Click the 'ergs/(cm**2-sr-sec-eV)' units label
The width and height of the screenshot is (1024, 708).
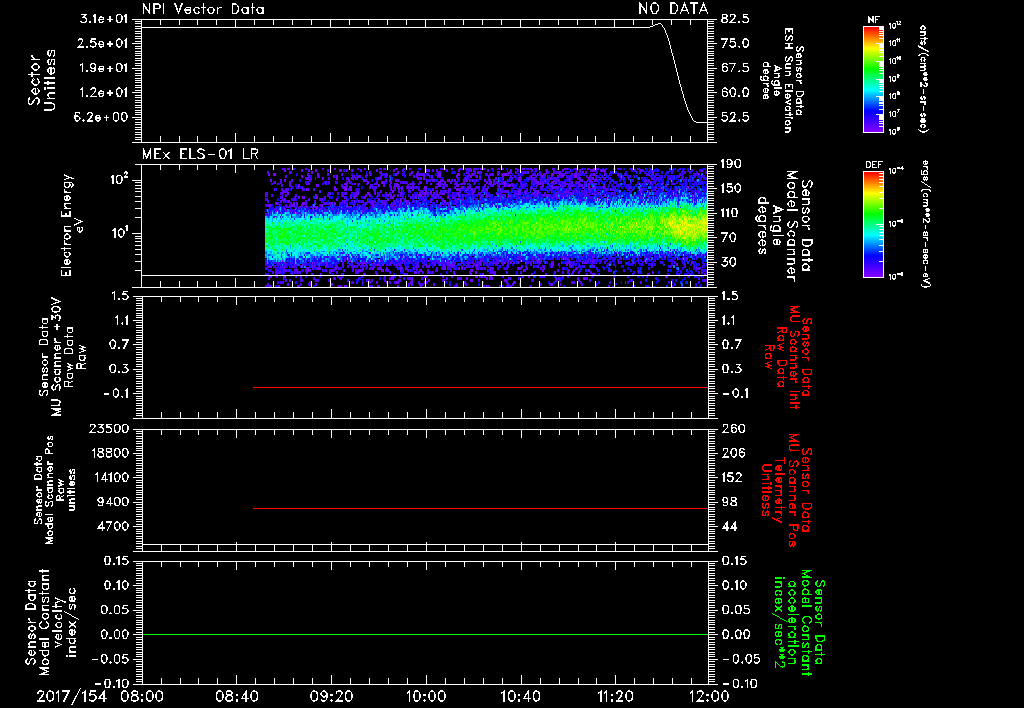pyautogui.click(x=926, y=224)
